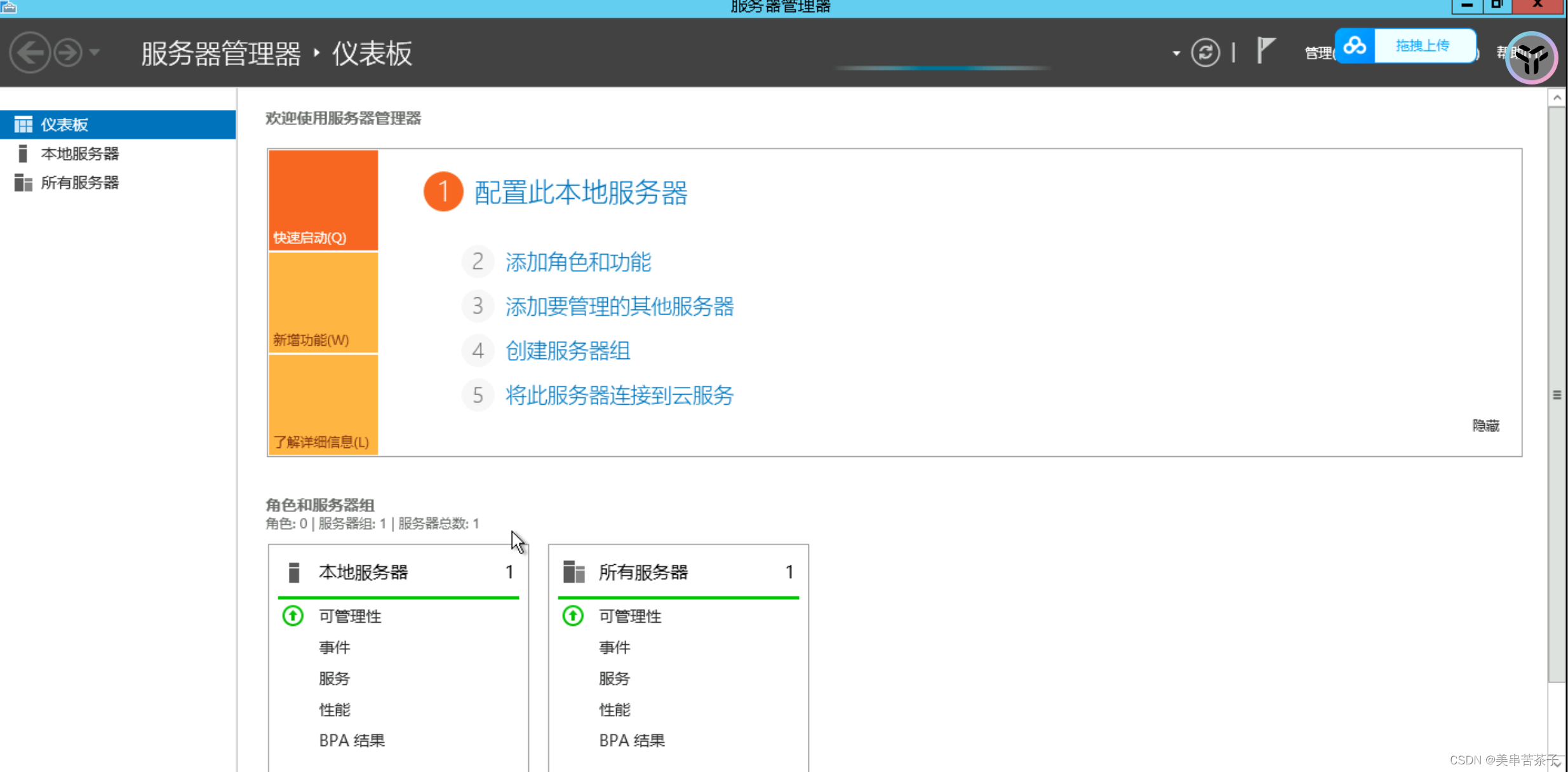Open navigation history dropdown arrow
Viewport: 1568px width, 772px height.
[x=95, y=52]
